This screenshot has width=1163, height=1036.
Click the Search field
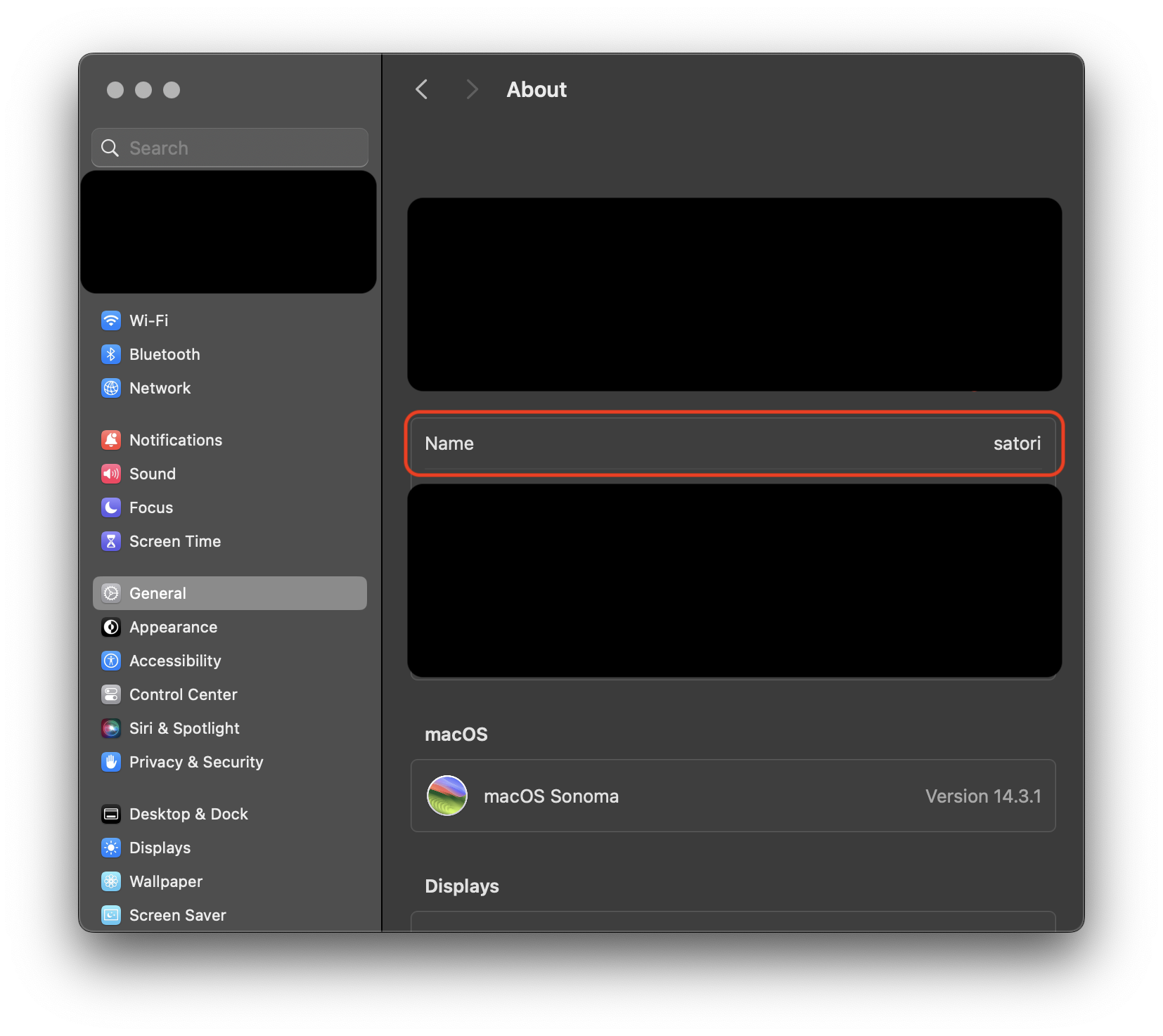tap(239, 148)
